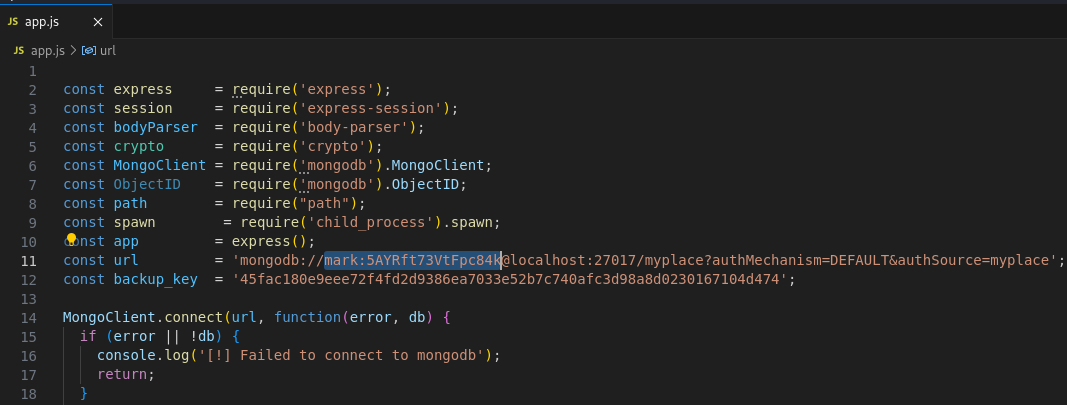Click the highlighted selection on the url line

[x=412, y=261]
